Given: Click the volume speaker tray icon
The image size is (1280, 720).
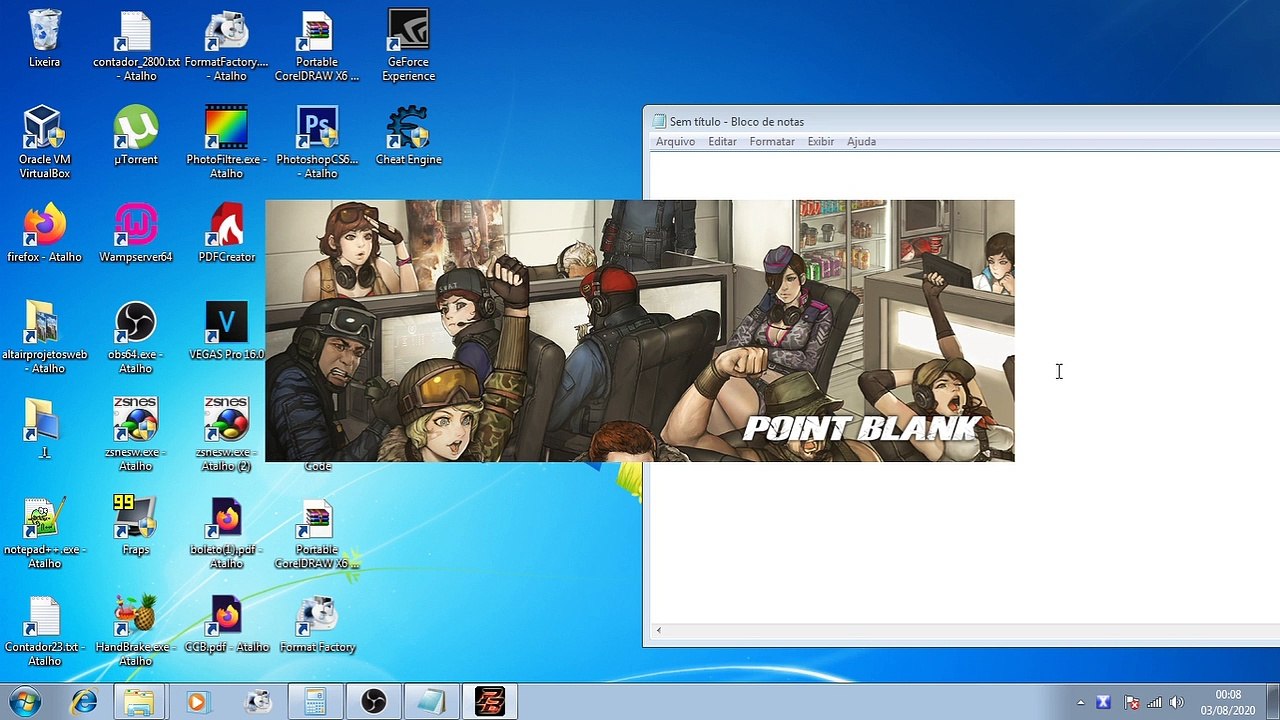Looking at the screenshot, I should (1176, 703).
